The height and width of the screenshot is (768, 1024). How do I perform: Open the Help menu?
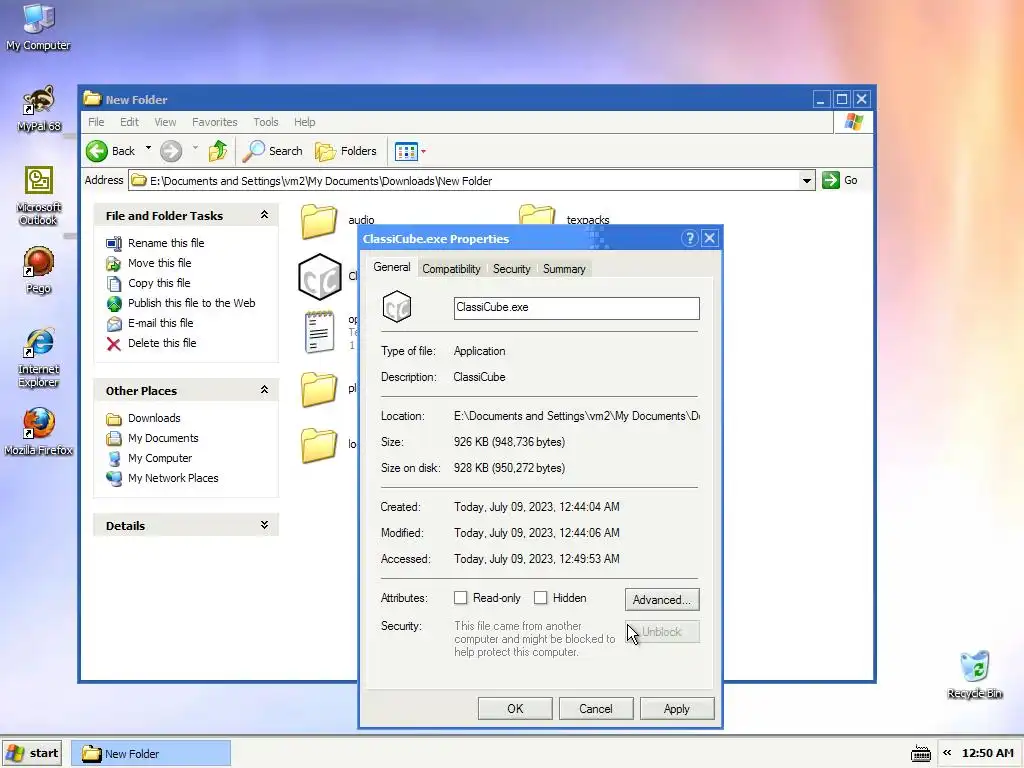click(x=304, y=122)
